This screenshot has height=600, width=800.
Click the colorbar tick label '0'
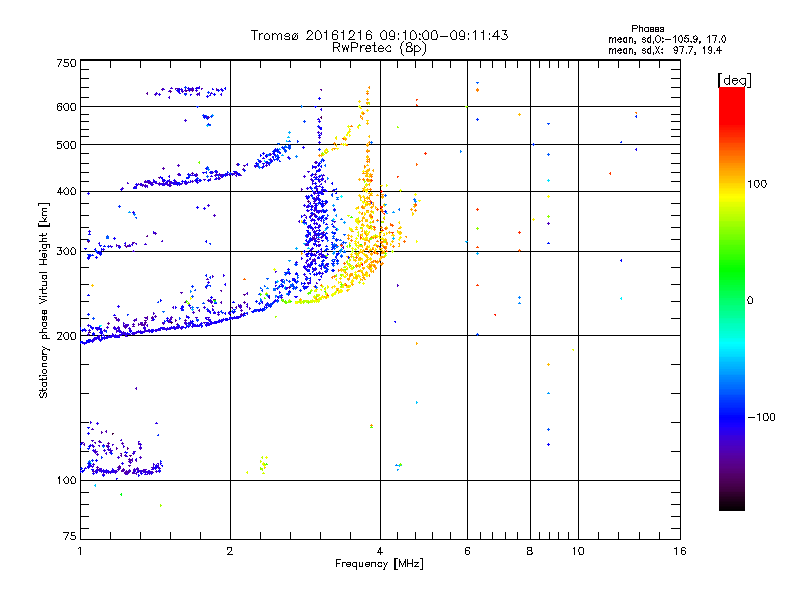(x=750, y=301)
